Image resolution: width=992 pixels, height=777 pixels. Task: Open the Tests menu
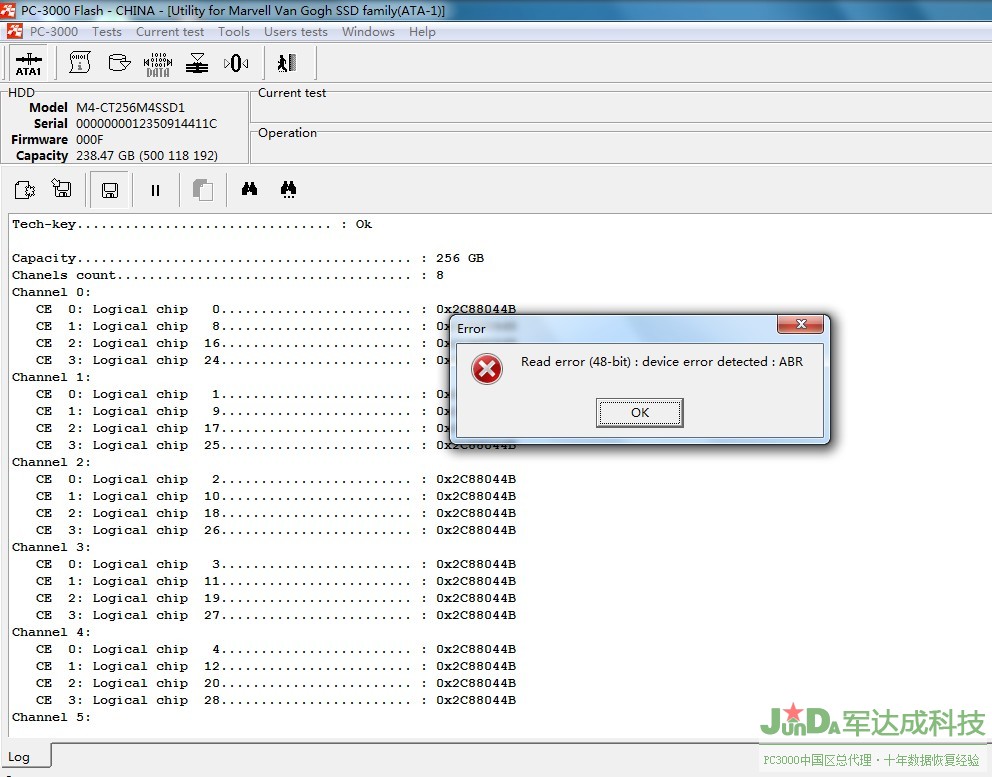[x=106, y=32]
